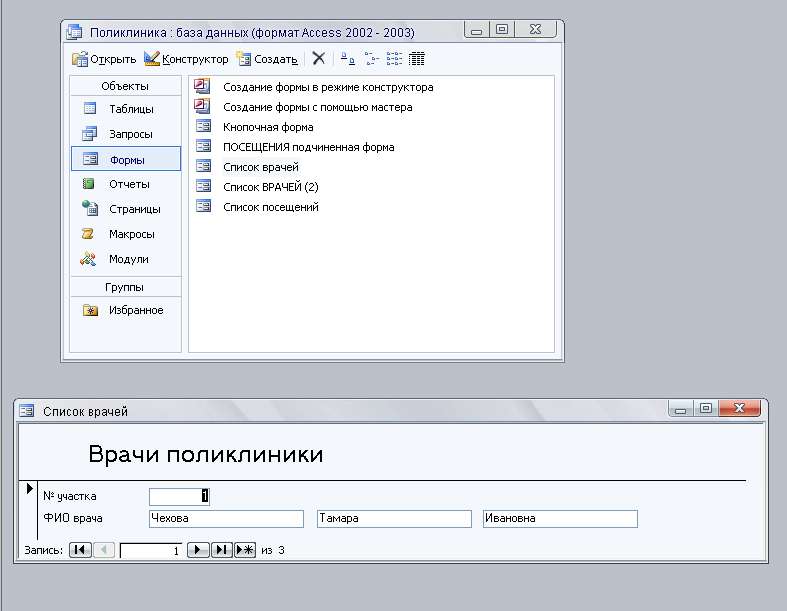Click the Избранное folder icon
Screen dimensions: 787x611
(90, 310)
